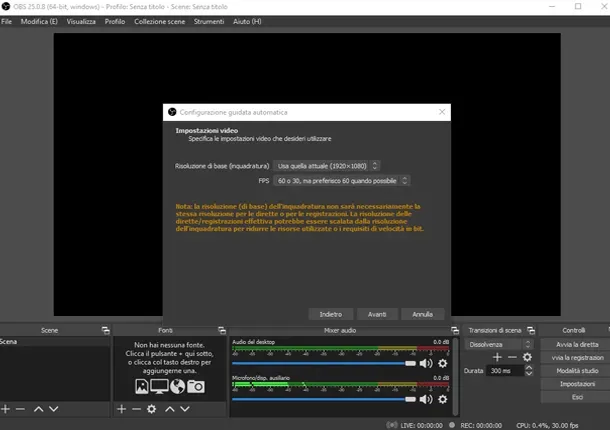This screenshot has height=430, width=610.
Task: Open Audio del desktop gear settings
Action: pos(442,363)
